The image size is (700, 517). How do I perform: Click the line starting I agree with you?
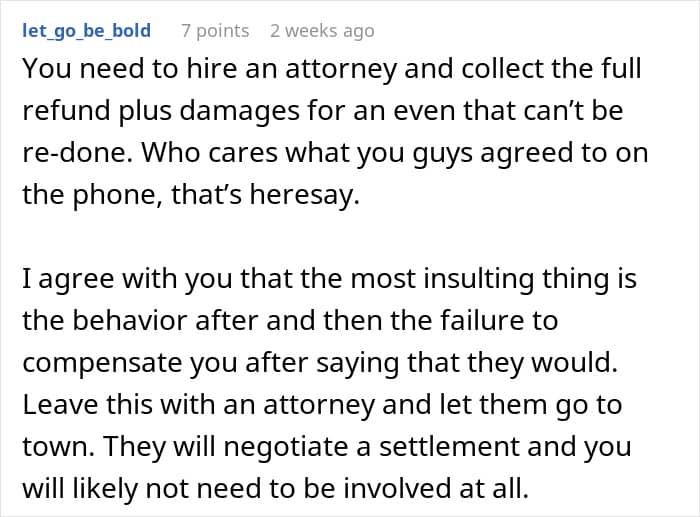(329, 279)
